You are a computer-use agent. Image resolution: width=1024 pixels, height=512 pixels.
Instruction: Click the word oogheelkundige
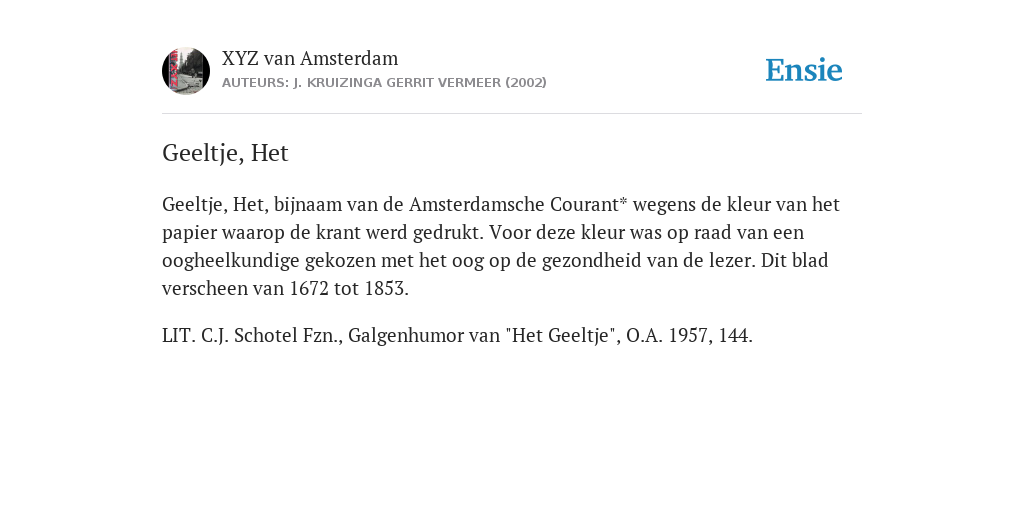[231, 261]
